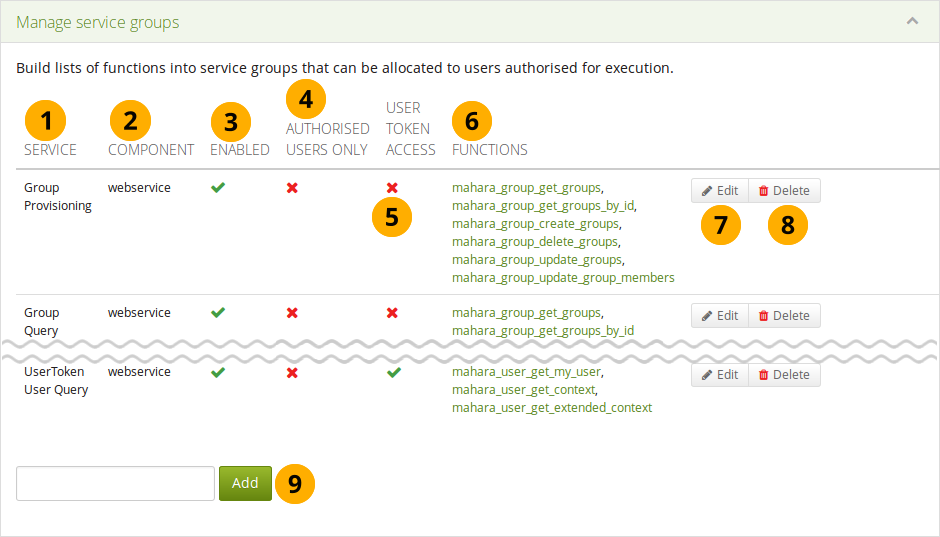
Task: Edit the Group Provisioning service
Action: (719, 191)
